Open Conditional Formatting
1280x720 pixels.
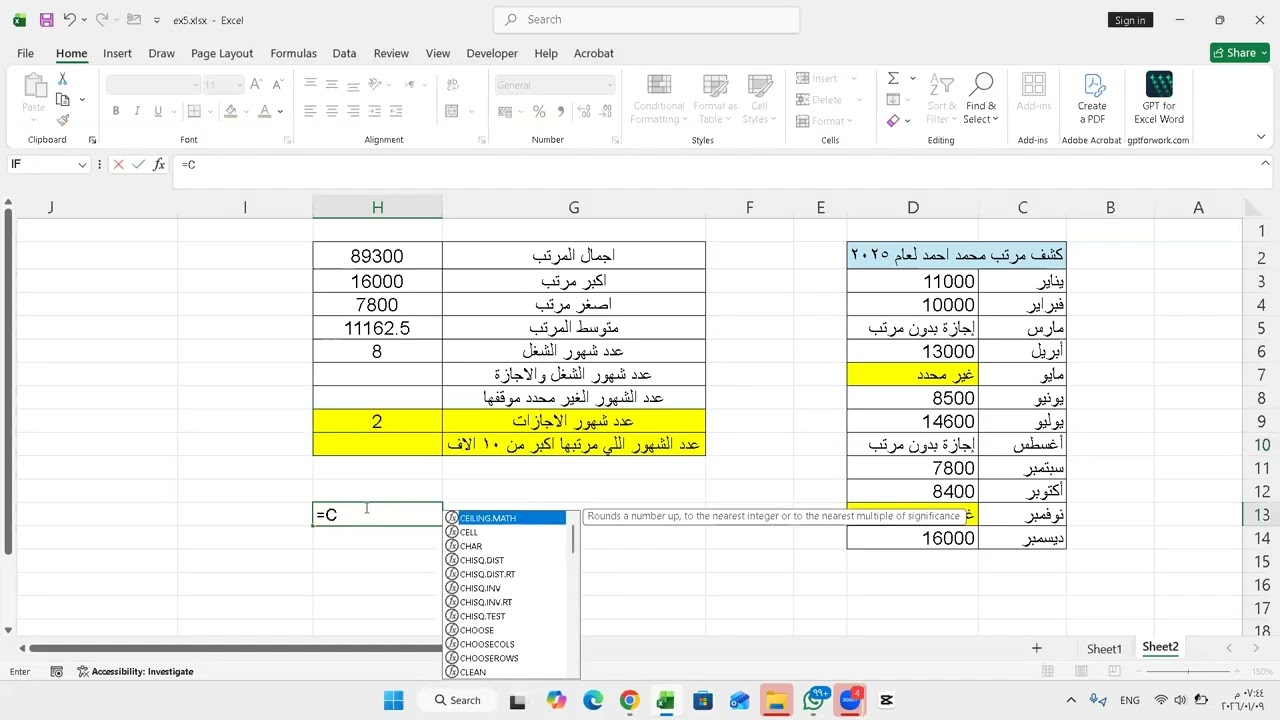coord(659,99)
